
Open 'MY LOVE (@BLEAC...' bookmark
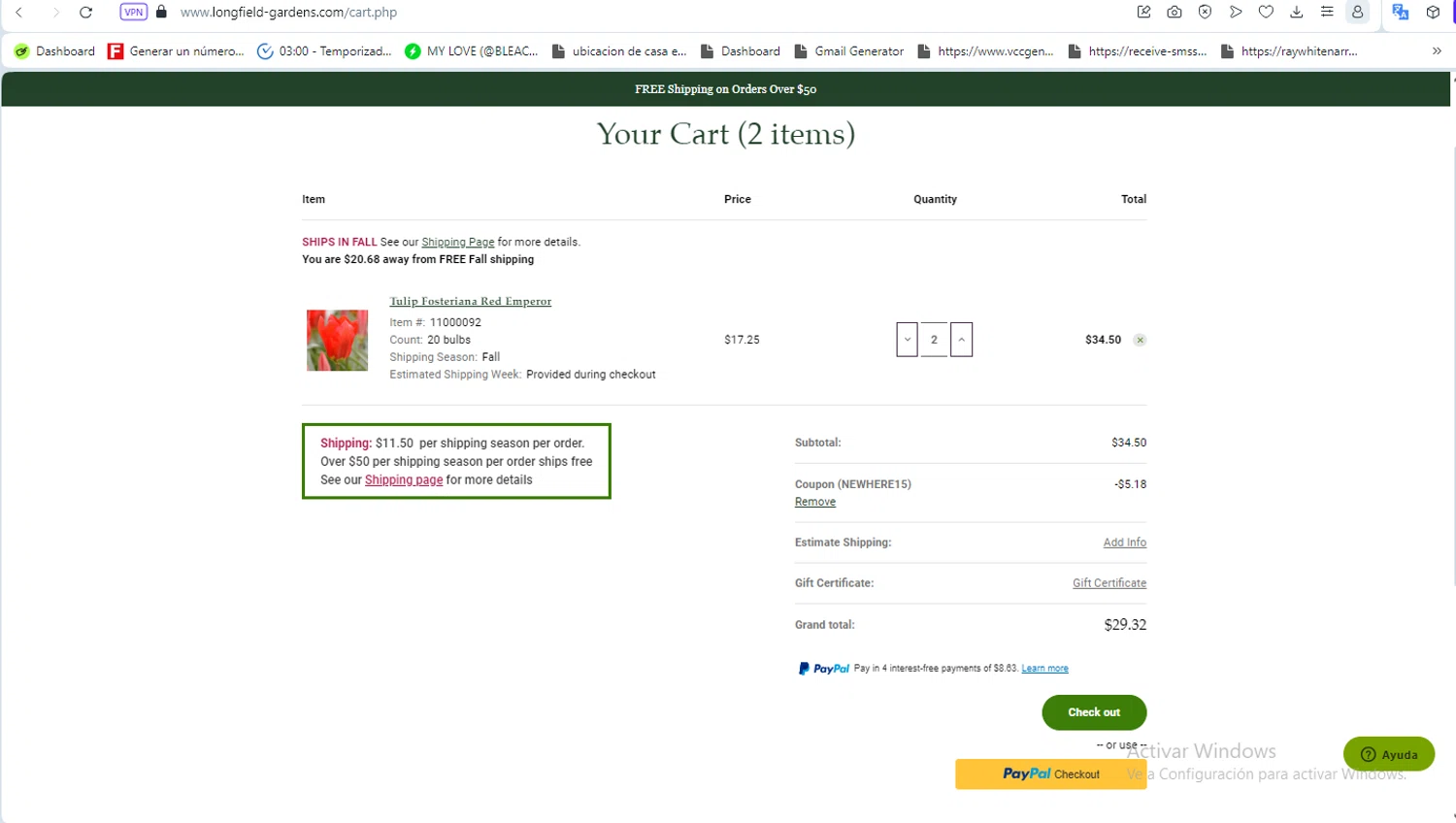[472, 51]
